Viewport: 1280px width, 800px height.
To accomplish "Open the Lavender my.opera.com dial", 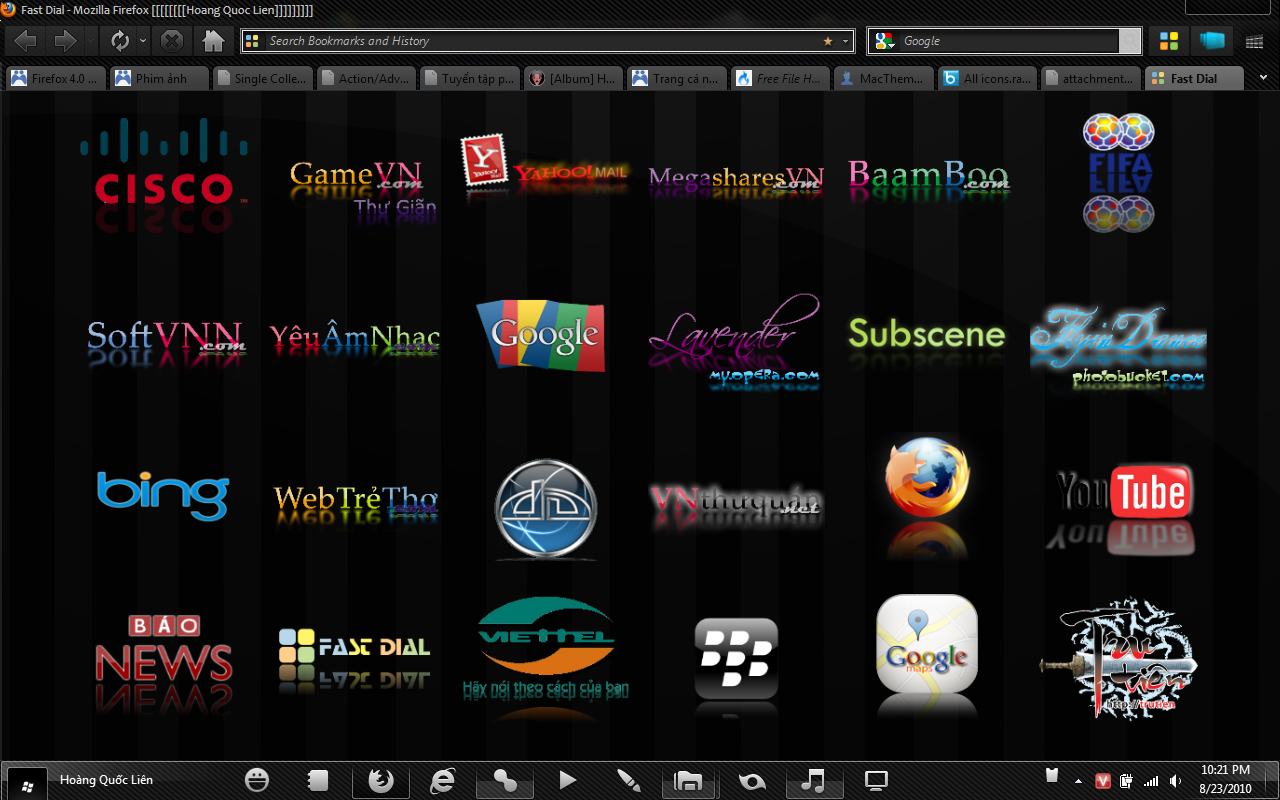I will [735, 340].
